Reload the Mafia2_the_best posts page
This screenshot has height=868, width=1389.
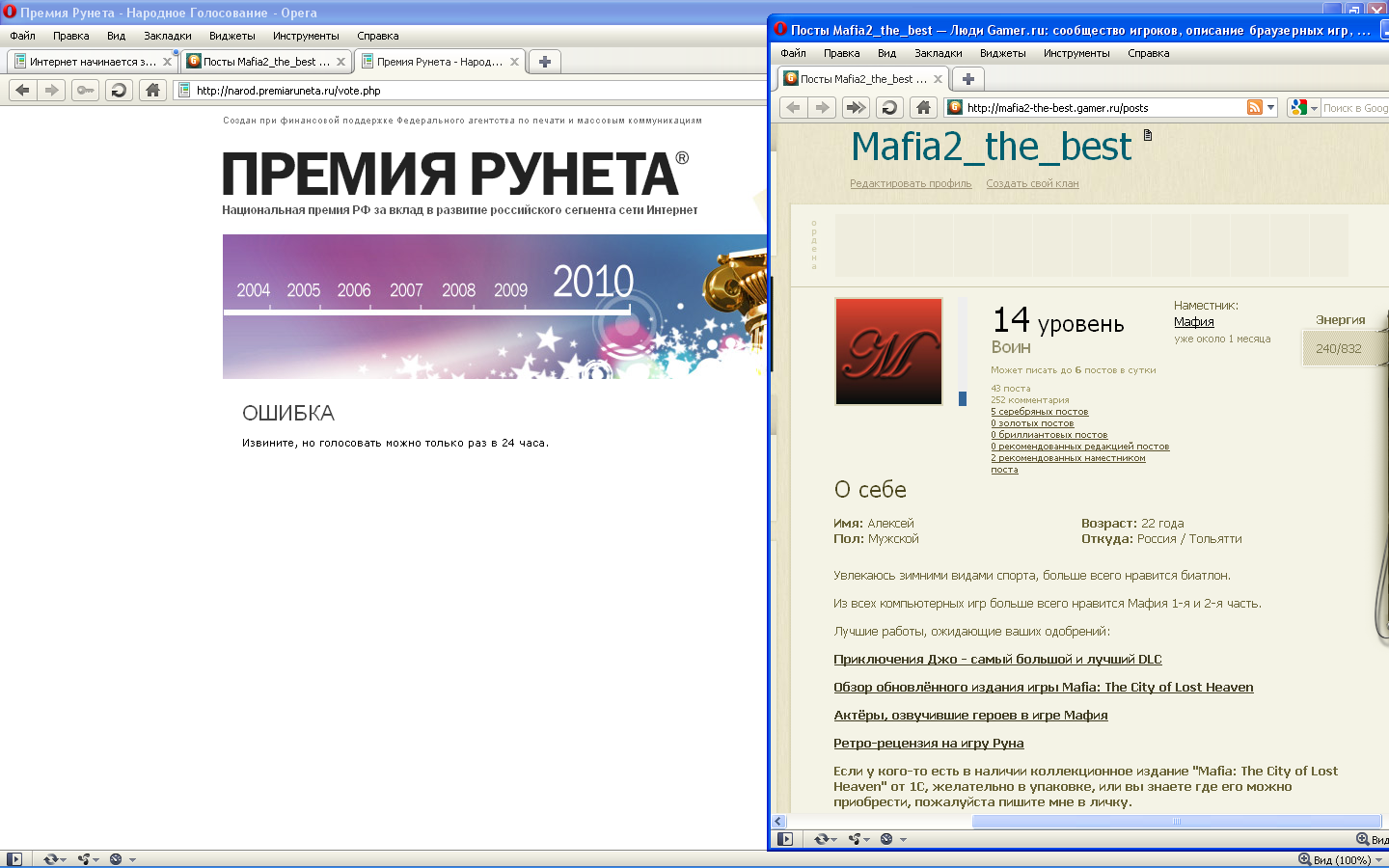[889, 107]
